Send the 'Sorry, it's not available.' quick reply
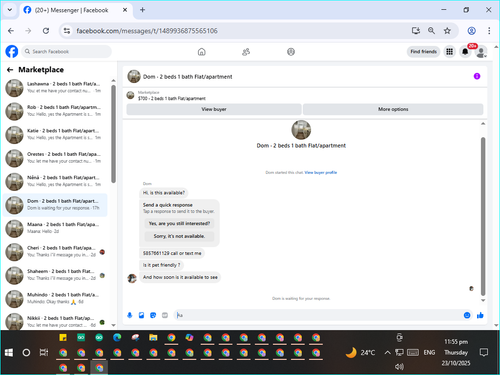The image size is (500, 375). tap(179, 236)
